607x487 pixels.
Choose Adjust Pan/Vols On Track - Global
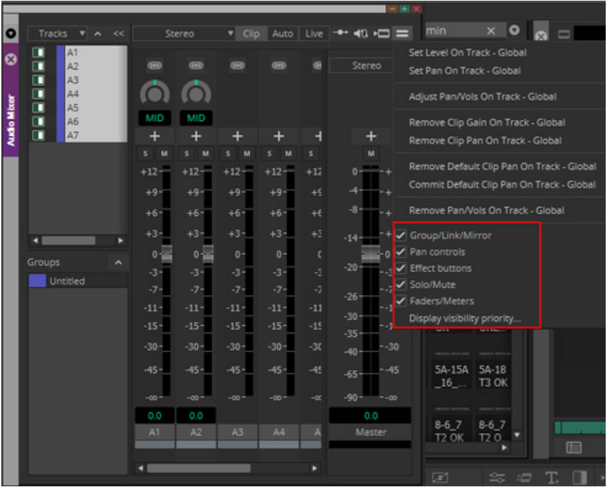483,96
